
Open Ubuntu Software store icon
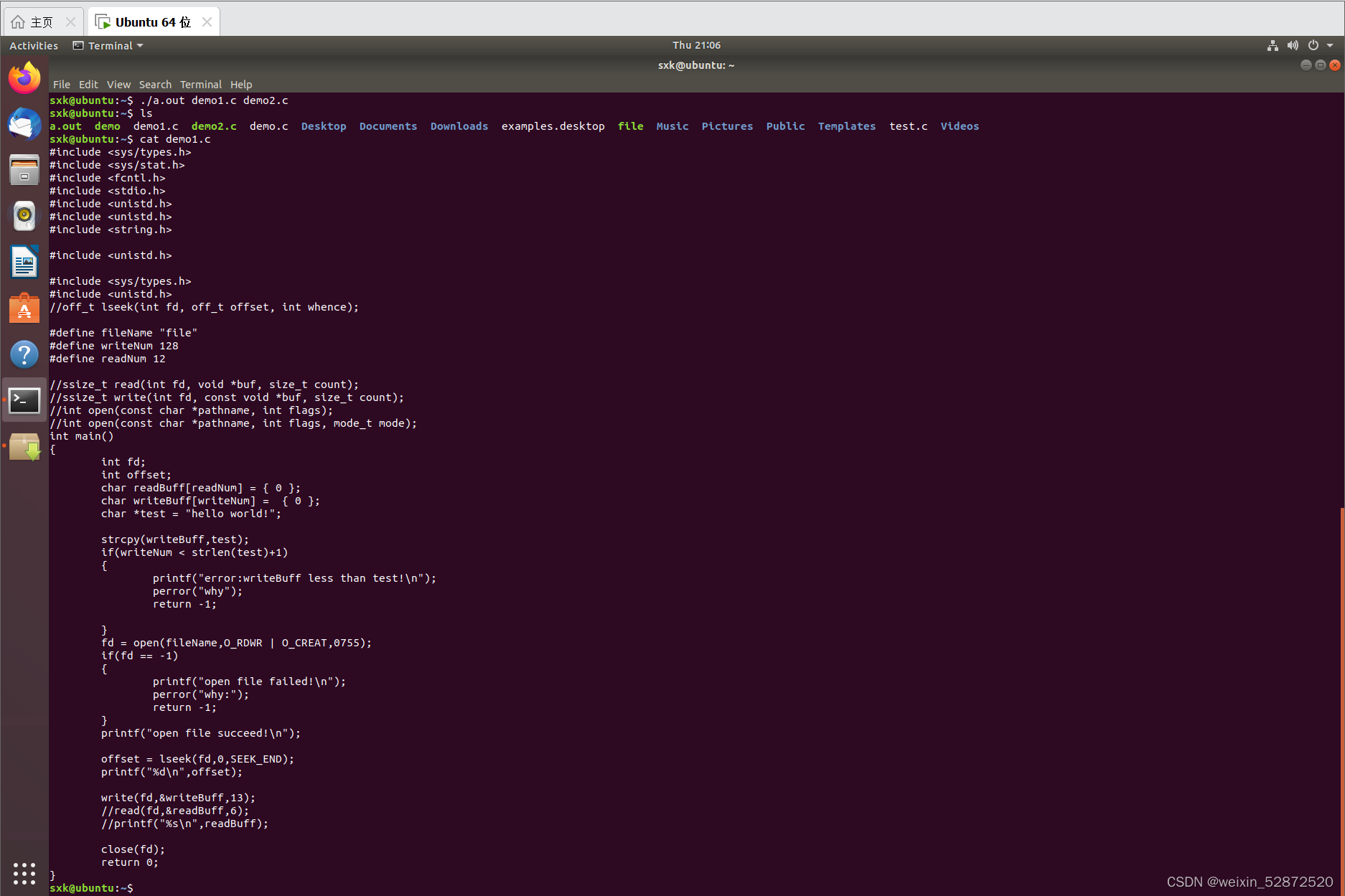point(24,308)
